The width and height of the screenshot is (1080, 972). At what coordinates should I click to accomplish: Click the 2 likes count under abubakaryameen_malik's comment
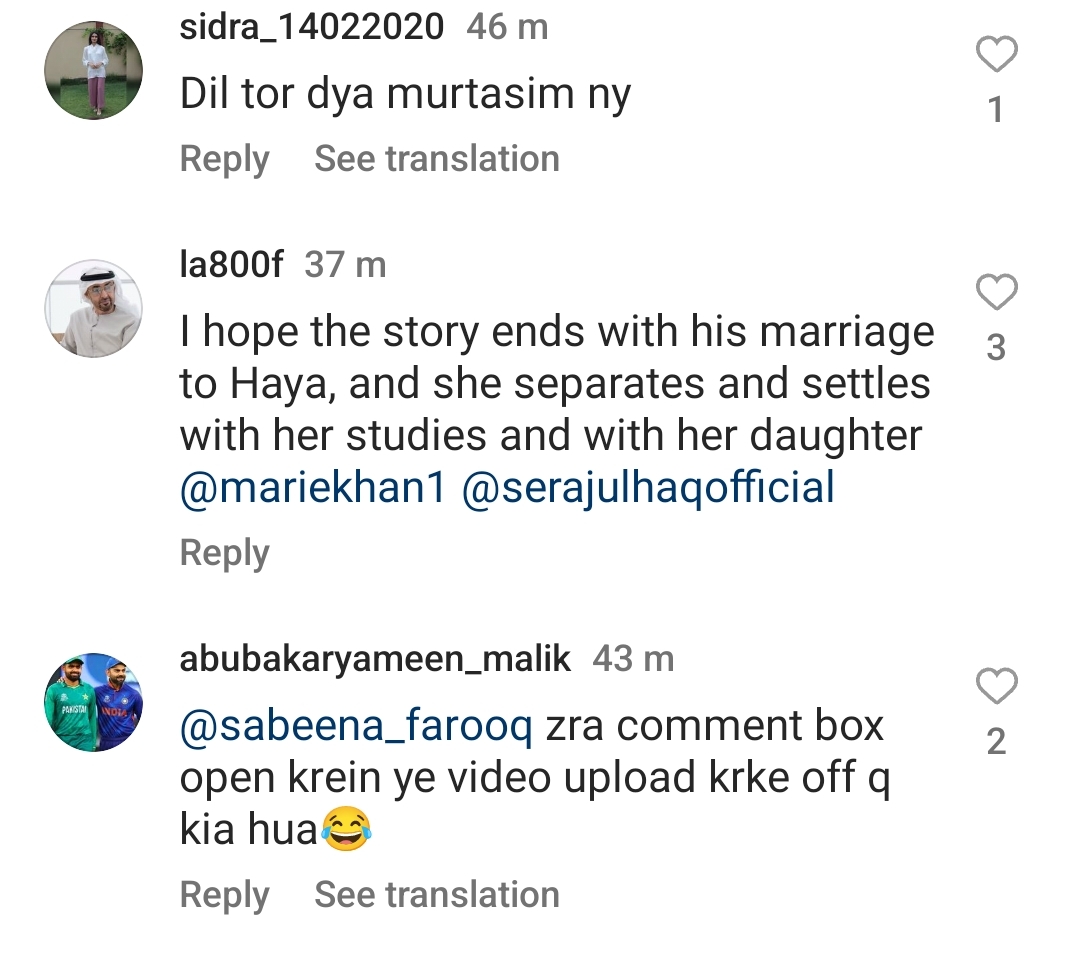point(995,742)
